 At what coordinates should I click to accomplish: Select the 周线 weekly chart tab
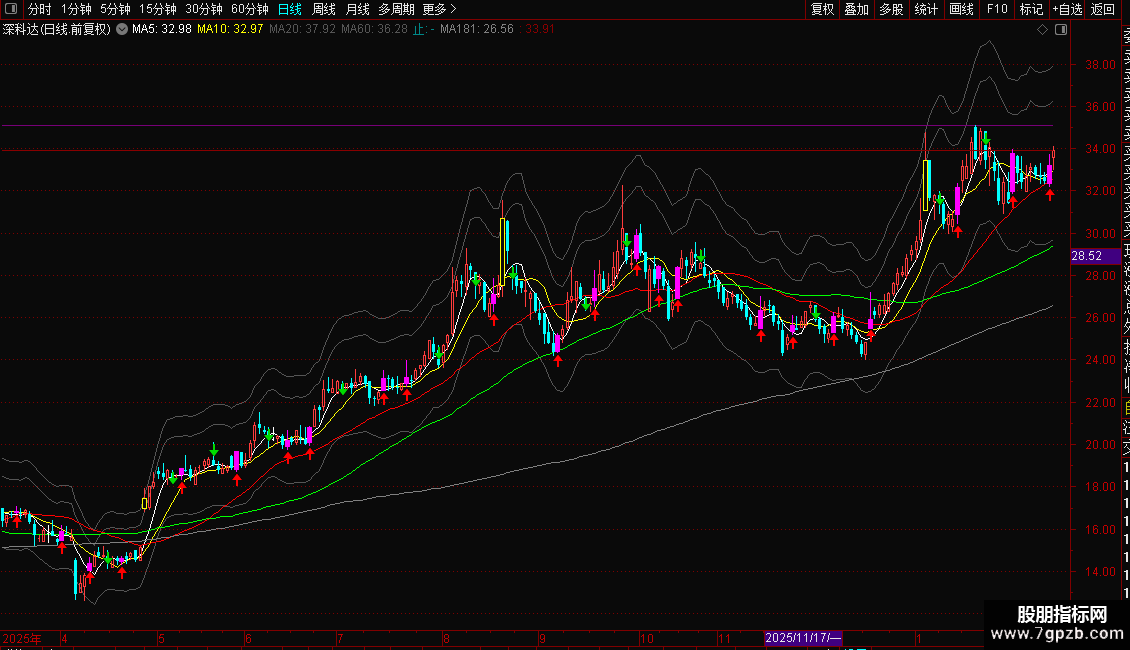tap(324, 9)
